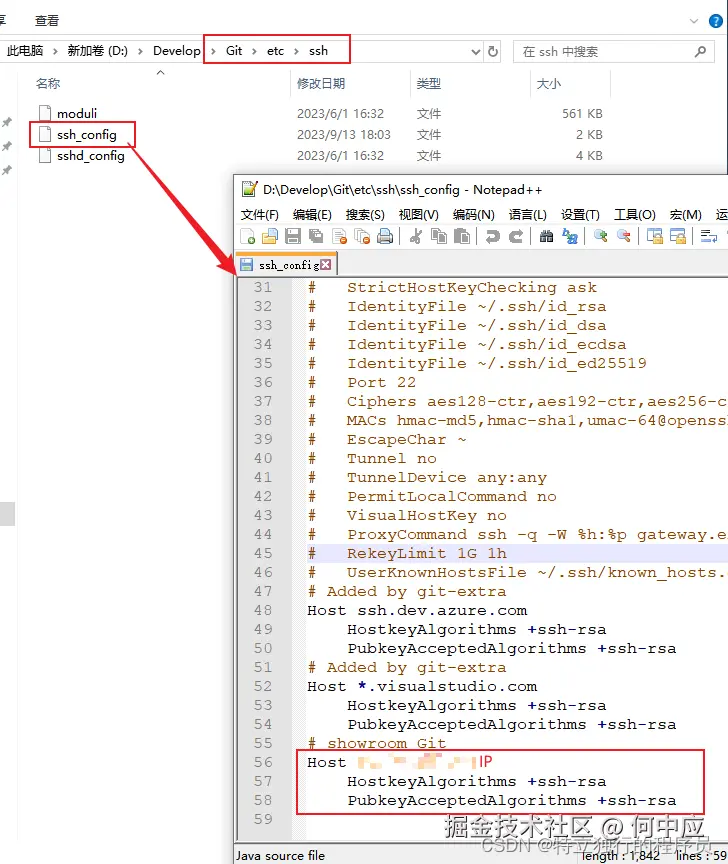
Task: Click the line Host ssh.dev.azure.com
Action: [x=417, y=611]
